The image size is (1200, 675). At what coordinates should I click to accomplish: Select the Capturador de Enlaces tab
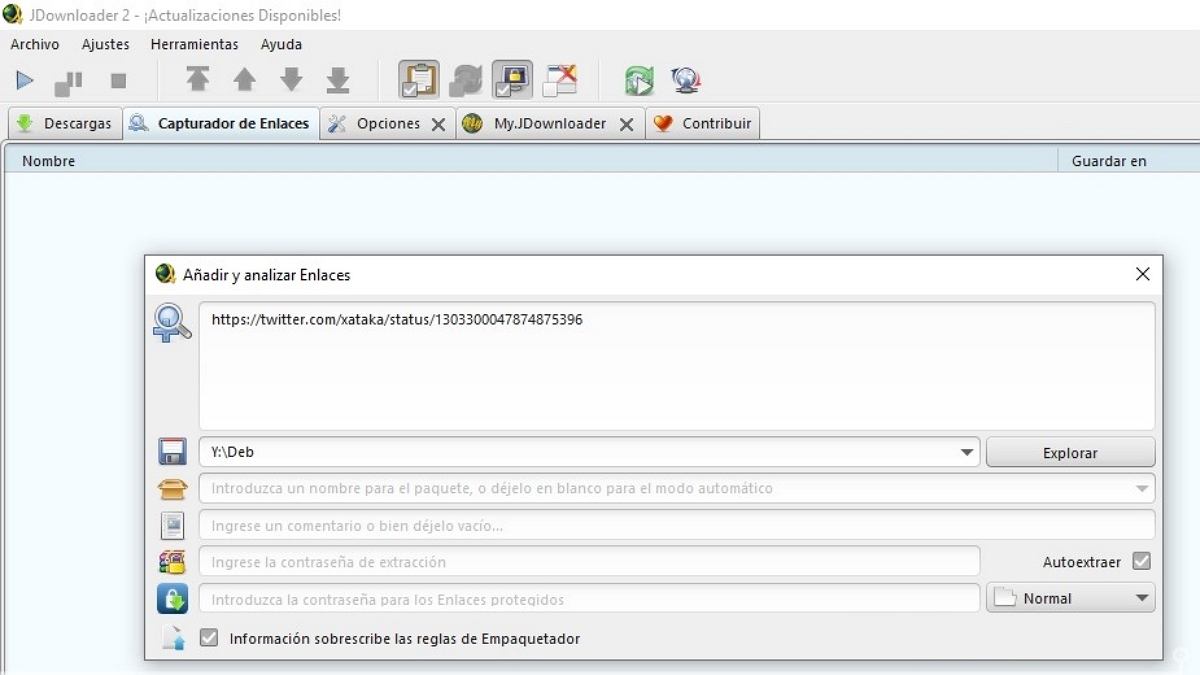coord(222,124)
